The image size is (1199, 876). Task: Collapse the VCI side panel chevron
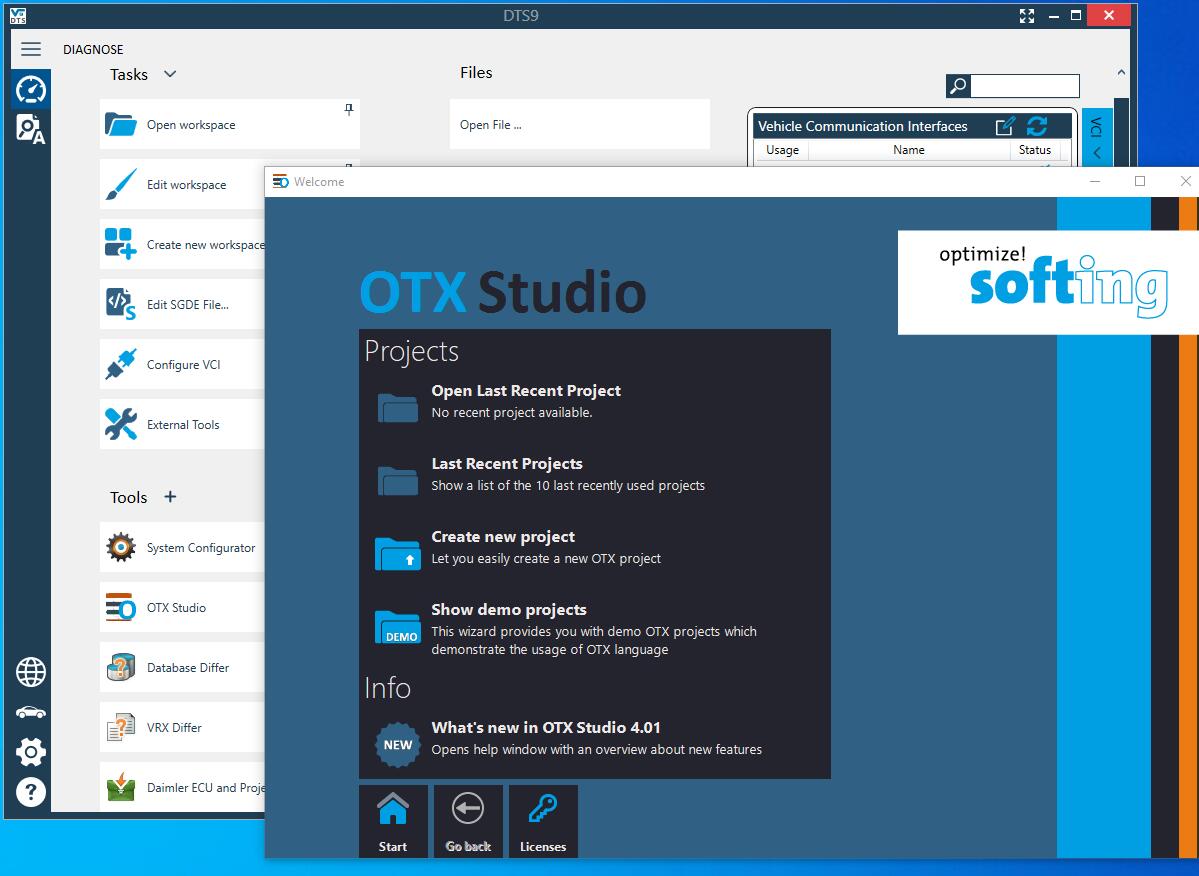click(x=1097, y=152)
